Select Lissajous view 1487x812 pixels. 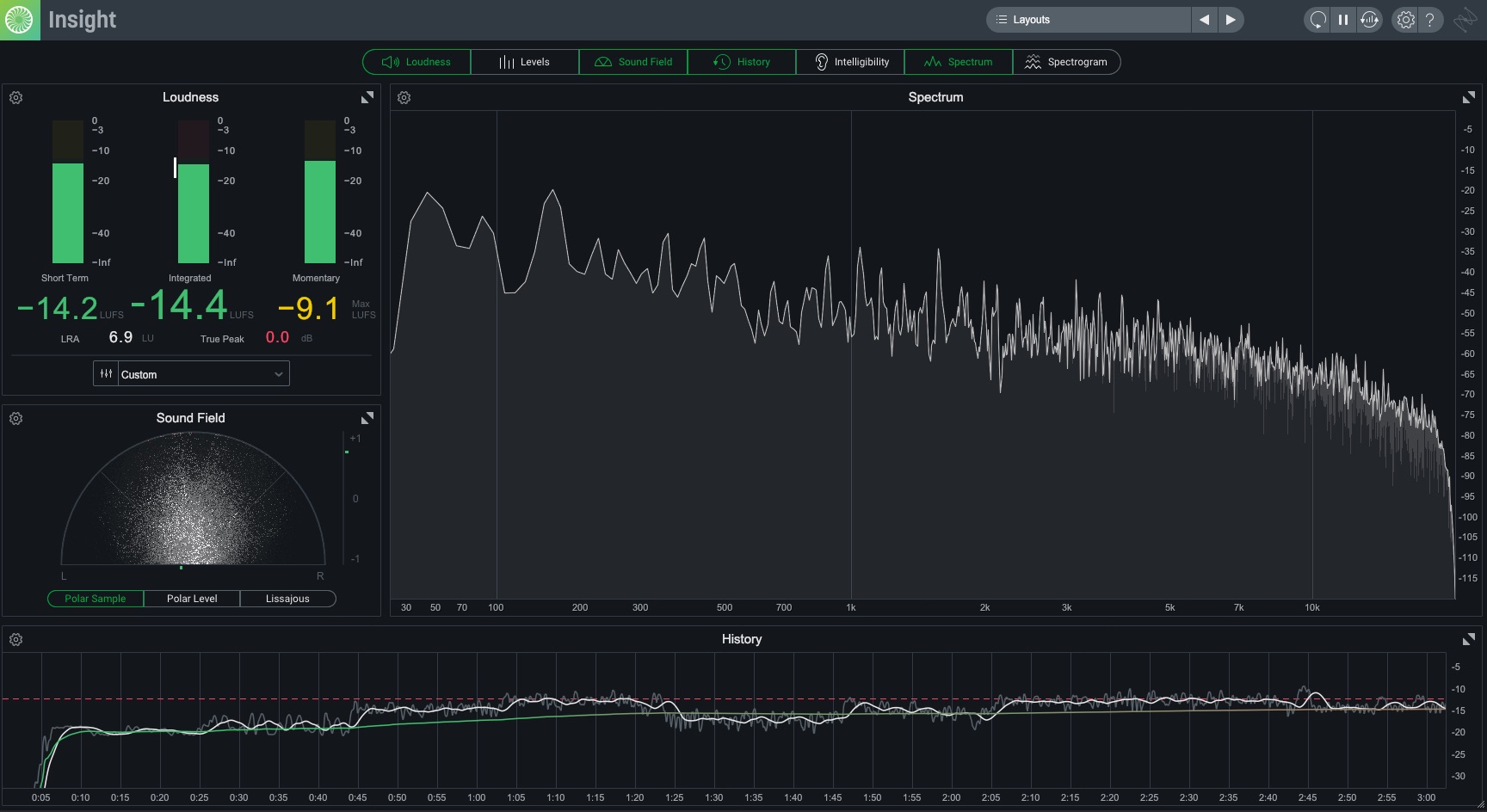[x=287, y=599]
